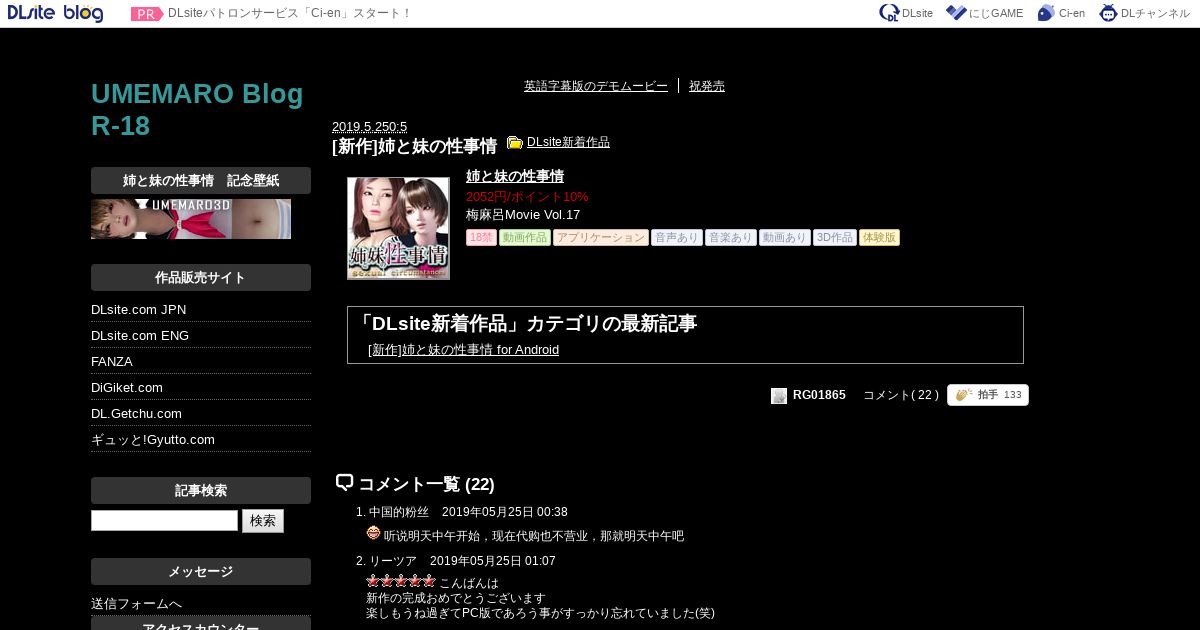
Task: Open [新作]姉と妹の性事情 for Android link
Action: click(463, 350)
